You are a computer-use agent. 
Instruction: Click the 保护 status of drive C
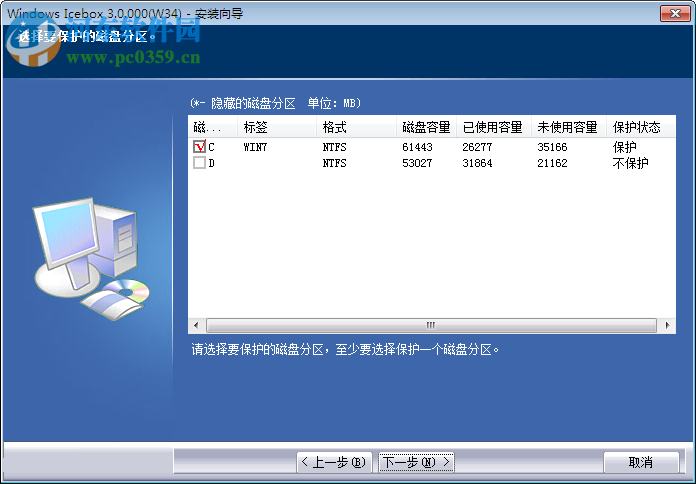point(625,147)
